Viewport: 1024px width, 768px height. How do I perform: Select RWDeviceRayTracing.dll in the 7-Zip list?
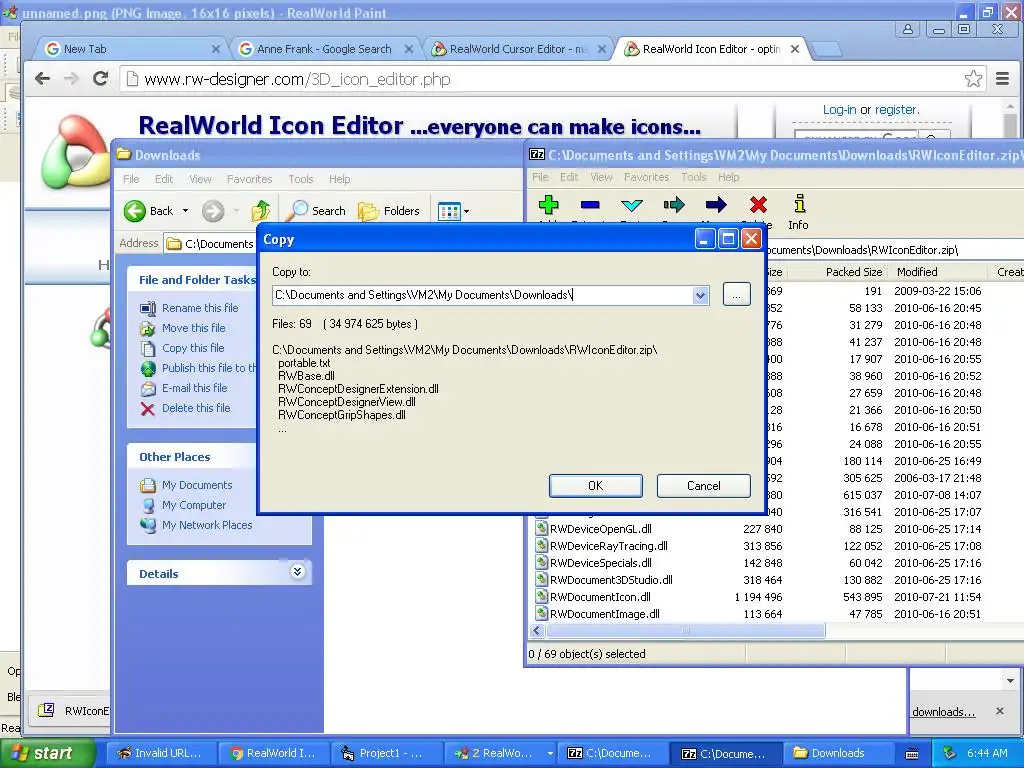(x=609, y=546)
